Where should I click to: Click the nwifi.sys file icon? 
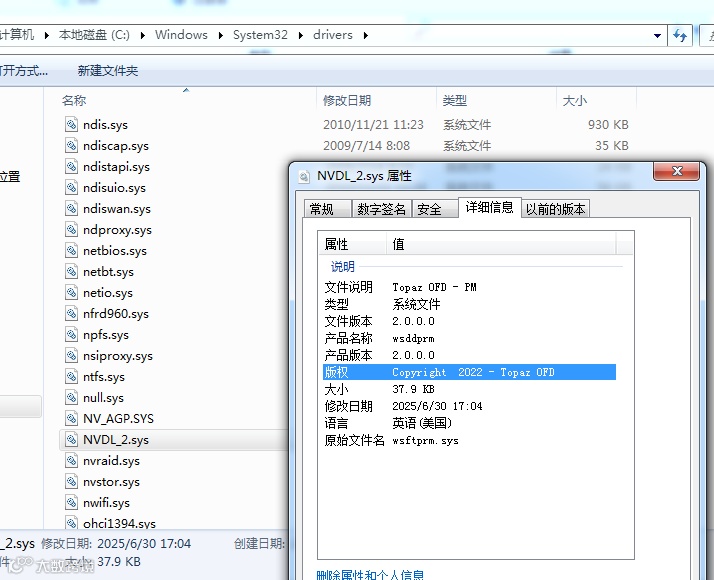tap(71, 502)
